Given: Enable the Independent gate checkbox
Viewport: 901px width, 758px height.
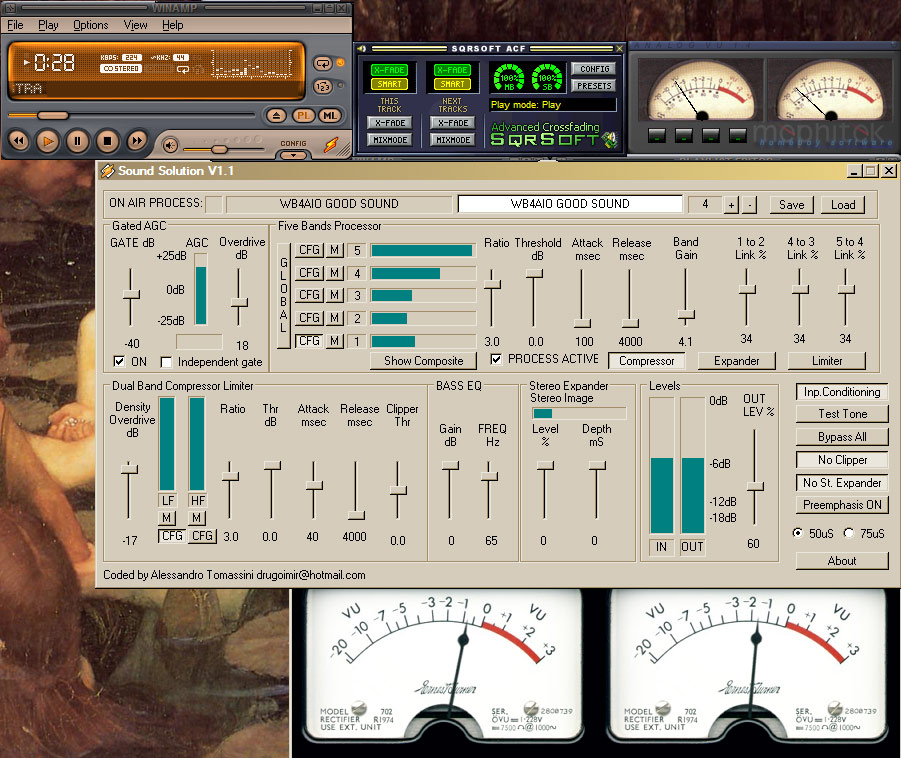Looking at the screenshot, I should point(166,362).
